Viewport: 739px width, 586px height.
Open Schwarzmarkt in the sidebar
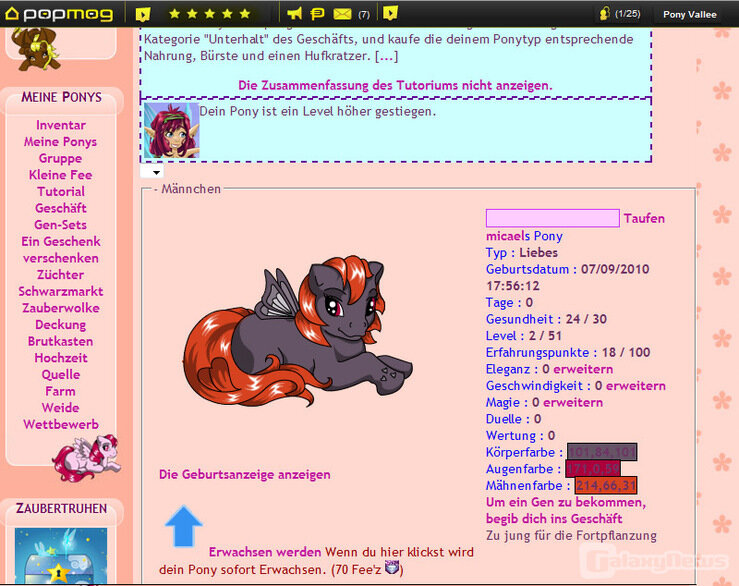[x=61, y=291]
